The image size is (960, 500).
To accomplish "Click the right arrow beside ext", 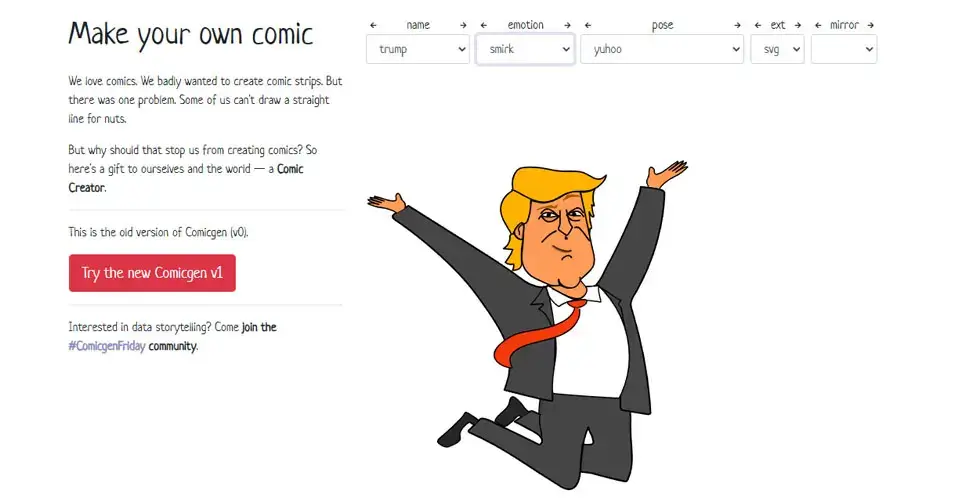I will tap(798, 25).
